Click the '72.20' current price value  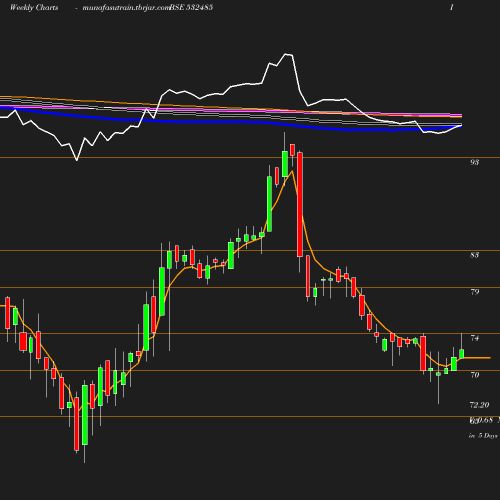[x=479, y=405]
